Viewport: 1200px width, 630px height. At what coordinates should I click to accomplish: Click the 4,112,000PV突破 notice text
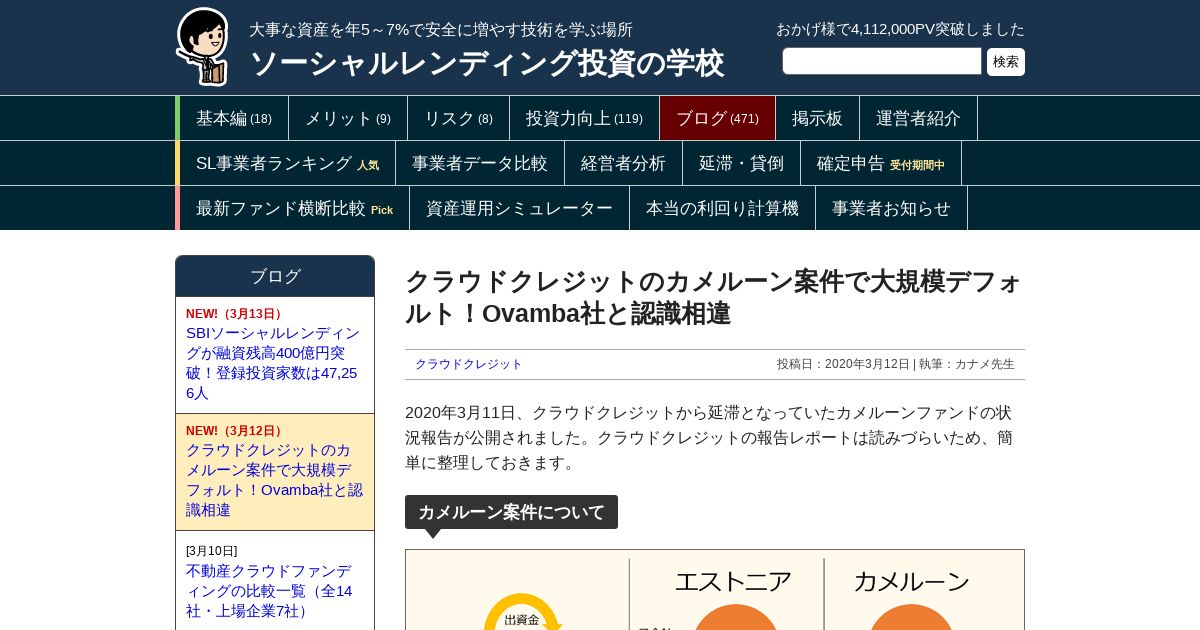[x=900, y=29]
